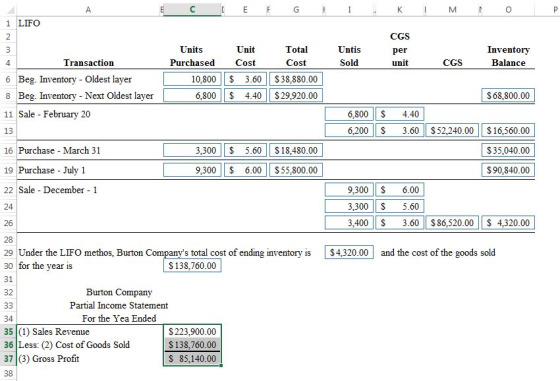Select column A header
The width and height of the screenshot is (560, 381).
[x=88, y=10]
